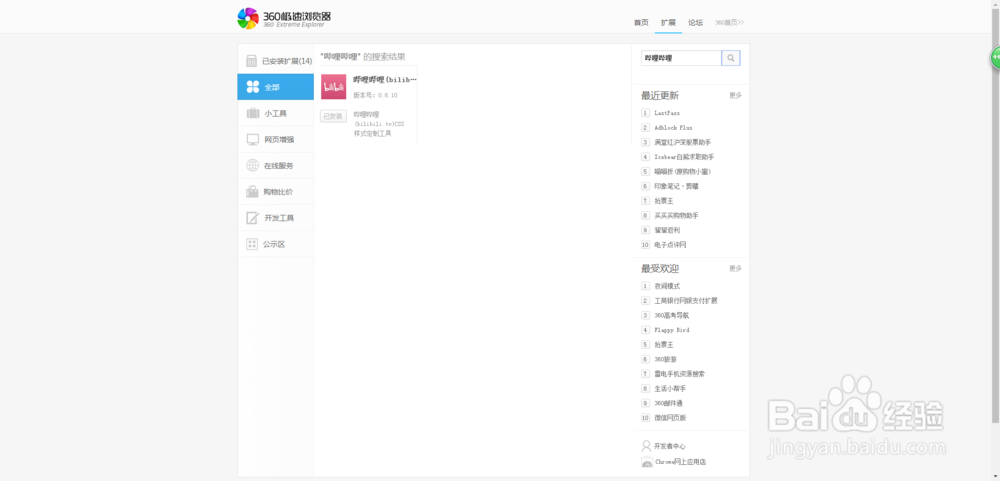Open 360旅游 in popular list
The height and width of the screenshot is (481, 1000).
pyautogui.click(x=665, y=359)
